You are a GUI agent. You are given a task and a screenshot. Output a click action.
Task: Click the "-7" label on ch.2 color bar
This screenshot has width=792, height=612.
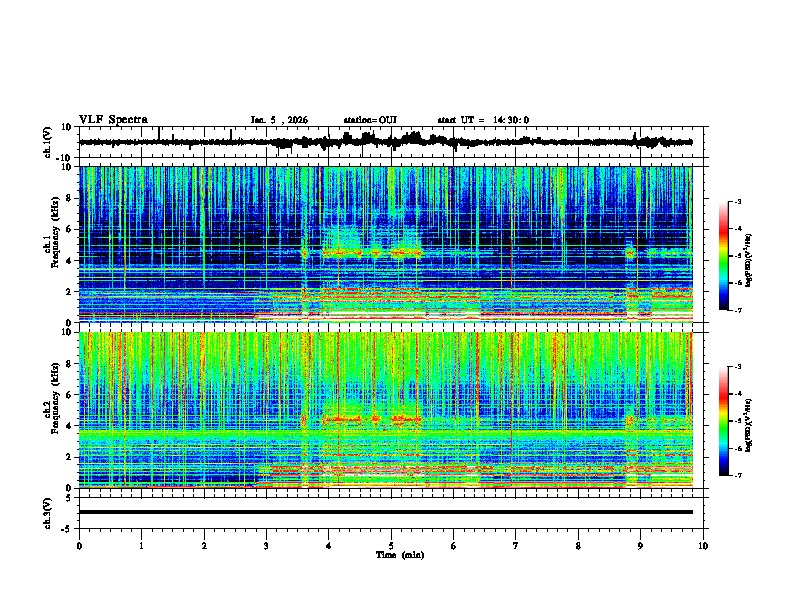point(737,475)
